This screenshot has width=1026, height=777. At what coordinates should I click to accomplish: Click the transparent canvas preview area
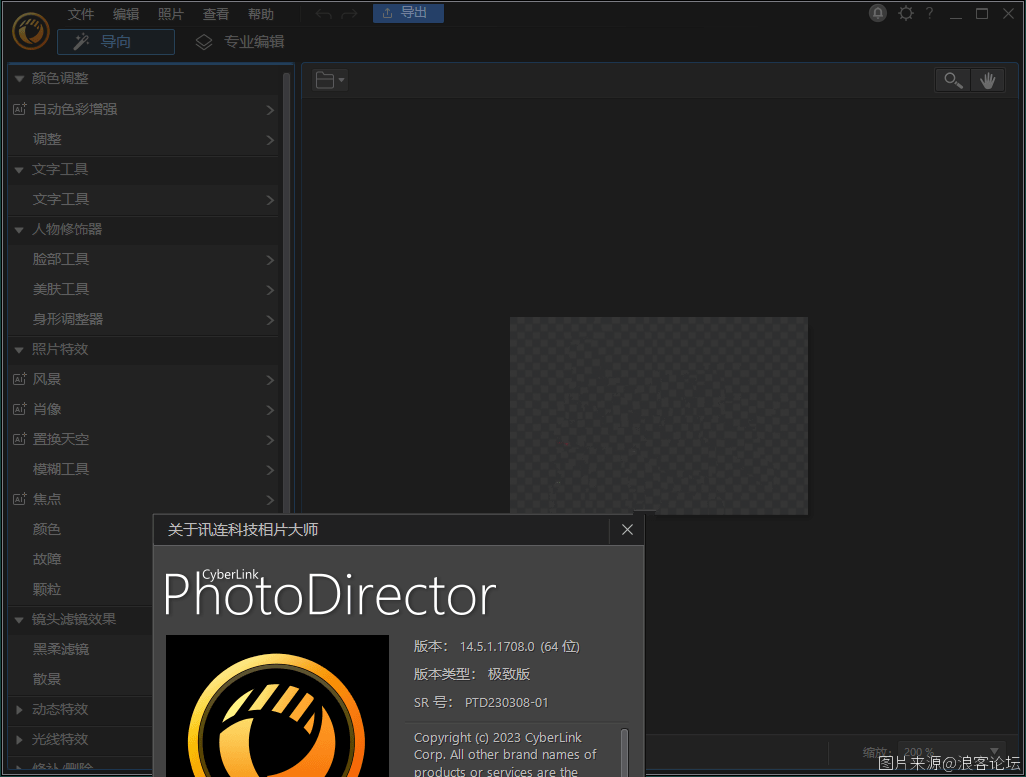658,415
